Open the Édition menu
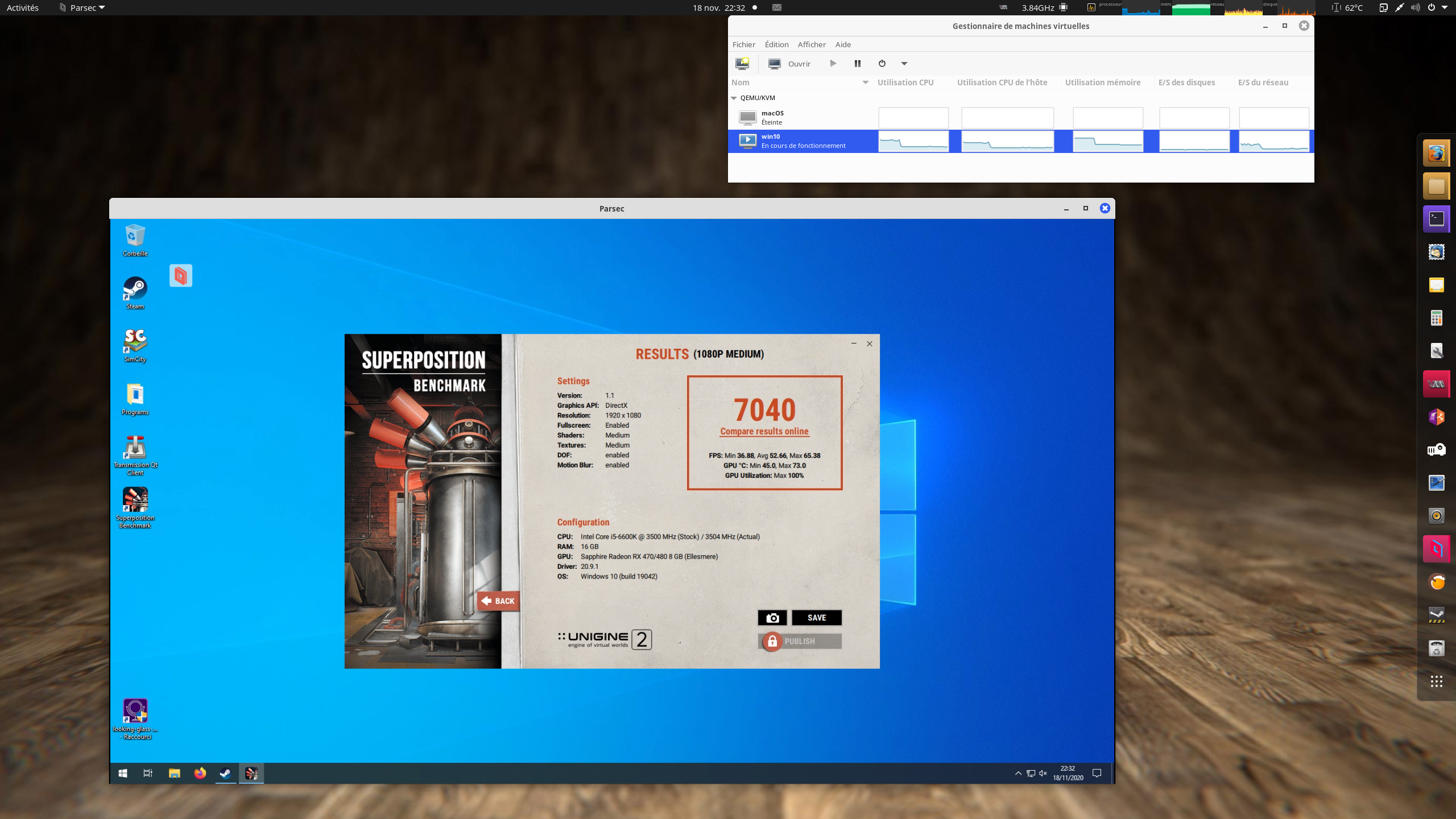The width and height of the screenshot is (1456, 819). tap(776, 44)
